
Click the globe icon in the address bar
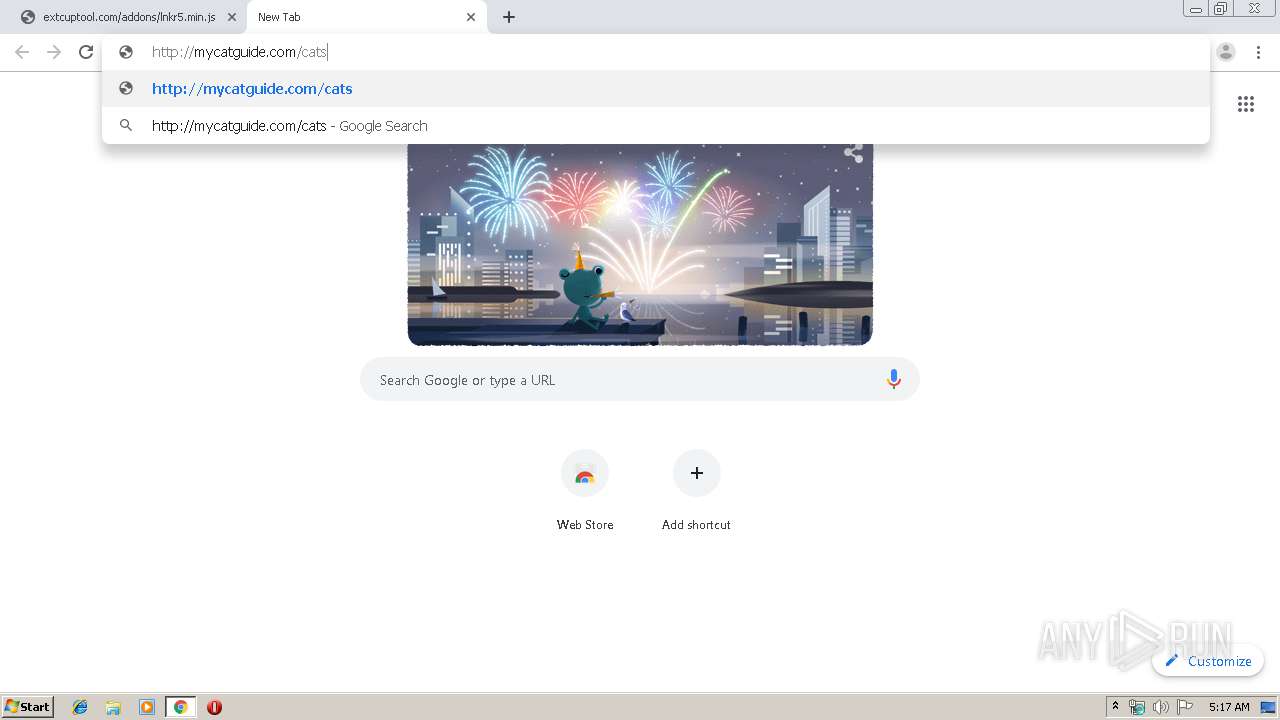point(126,52)
